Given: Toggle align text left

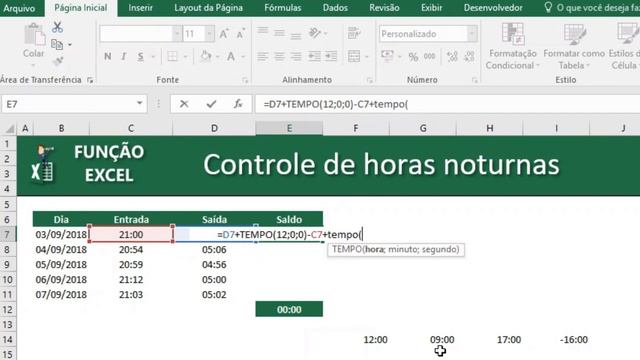Looking at the screenshot, I should (262, 56).
